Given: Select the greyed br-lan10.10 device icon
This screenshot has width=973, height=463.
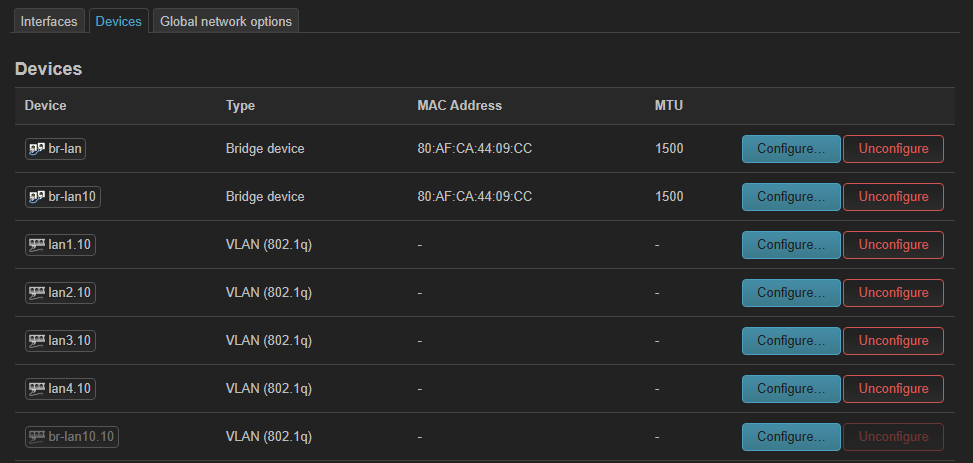Looking at the screenshot, I should [37, 436].
